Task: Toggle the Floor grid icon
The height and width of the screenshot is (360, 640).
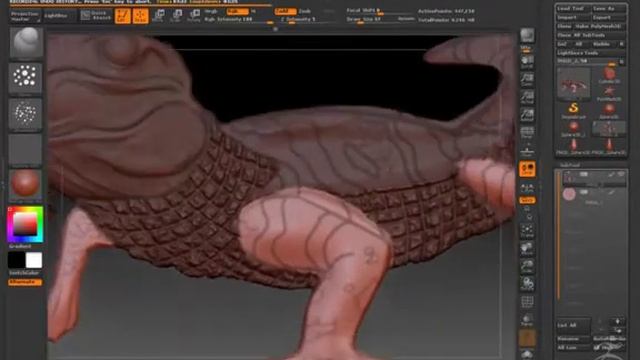Action: coord(527,151)
